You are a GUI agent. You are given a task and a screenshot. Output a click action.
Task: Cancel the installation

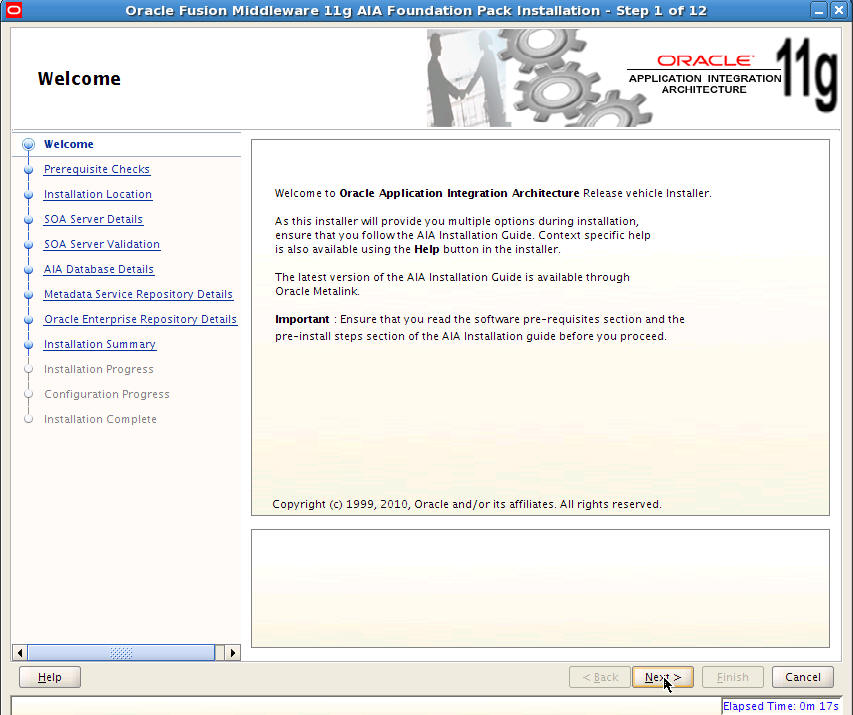click(803, 677)
